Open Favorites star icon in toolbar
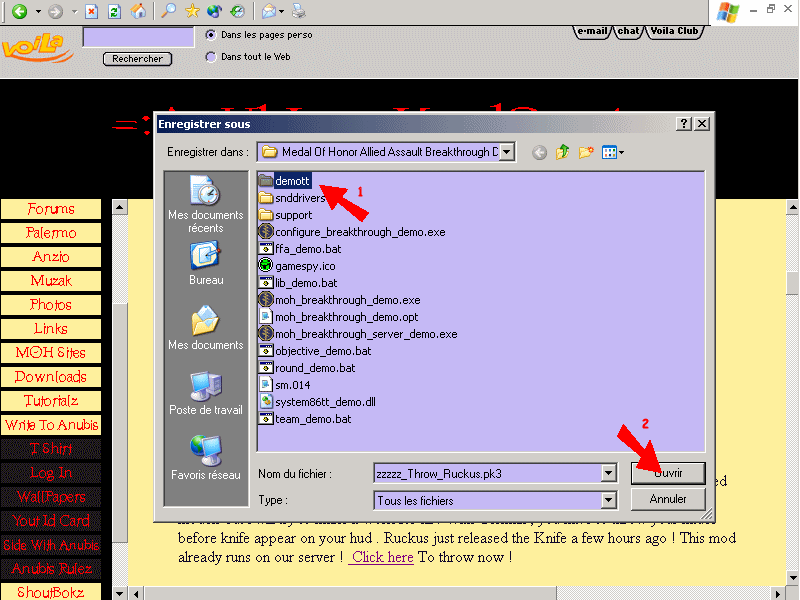This screenshot has width=800, height=600. coord(192,11)
